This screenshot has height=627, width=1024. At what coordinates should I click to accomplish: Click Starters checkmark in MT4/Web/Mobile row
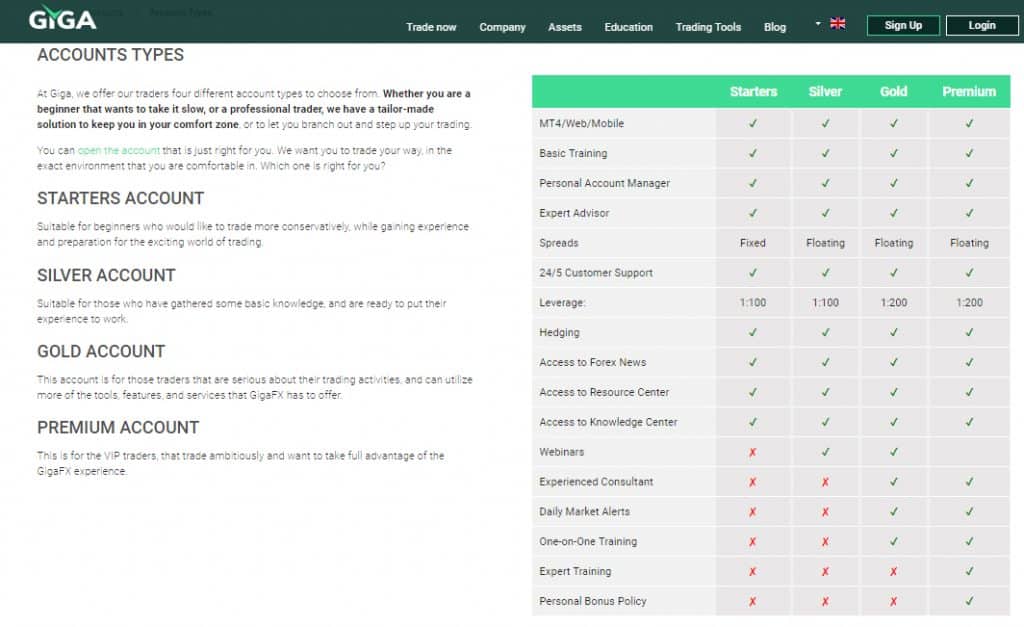[x=753, y=123]
